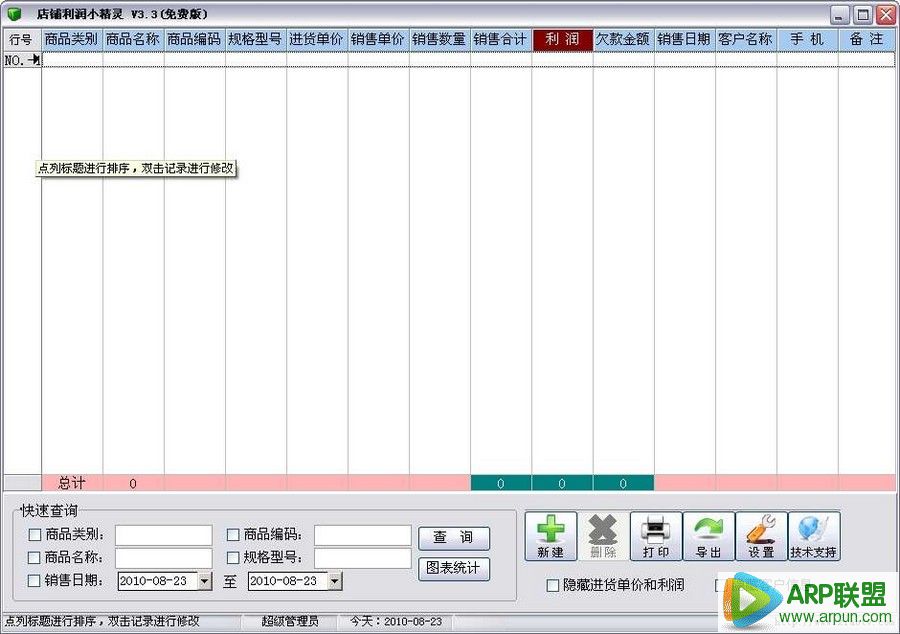Screen dimensions: 900x634
Task: Click the 查询 search button
Action: coord(455,538)
